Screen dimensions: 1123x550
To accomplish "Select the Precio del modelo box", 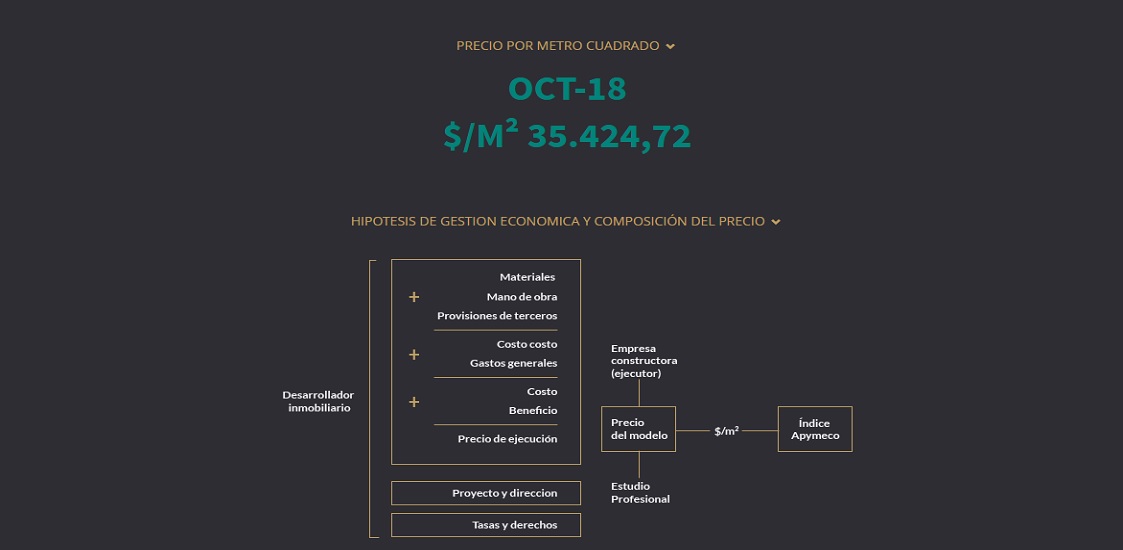I will pyautogui.click(x=638, y=429).
